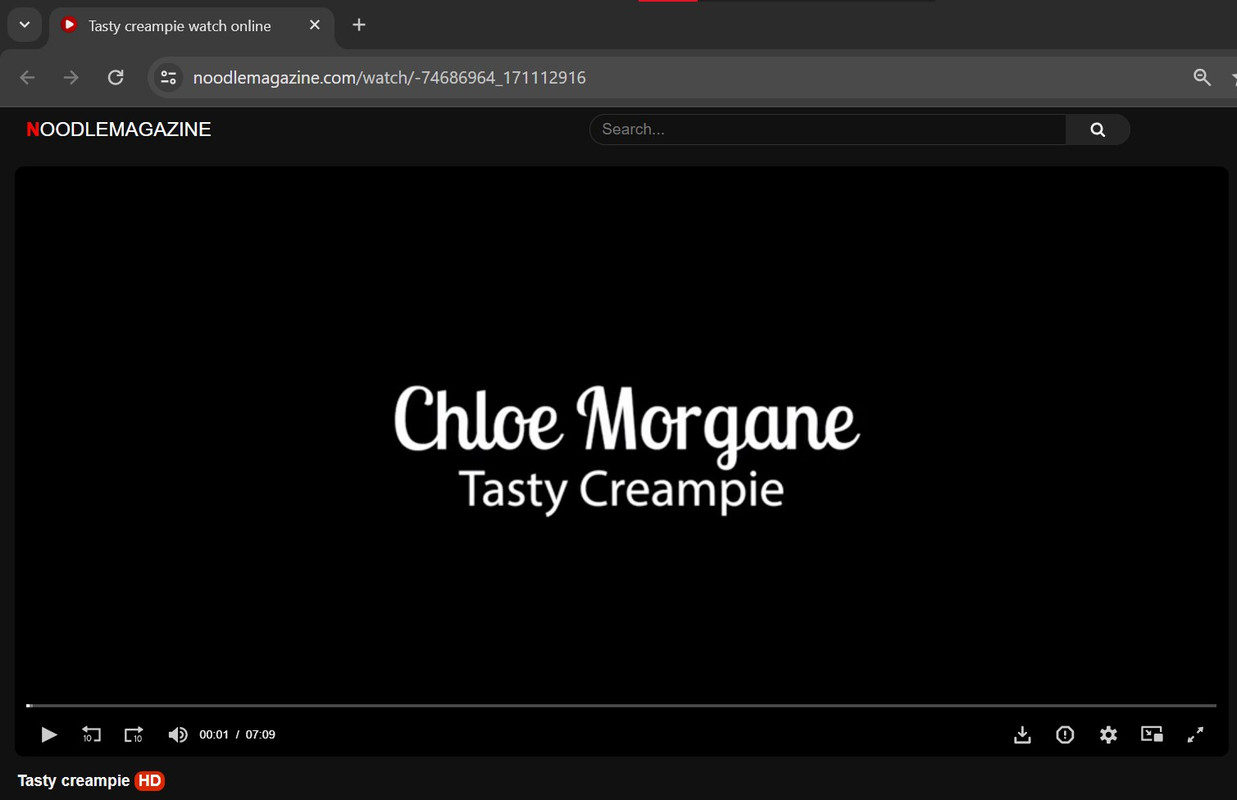Submit search with magnifier button
Image resolution: width=1237 pixels, height=800 pixels.
1098,129
